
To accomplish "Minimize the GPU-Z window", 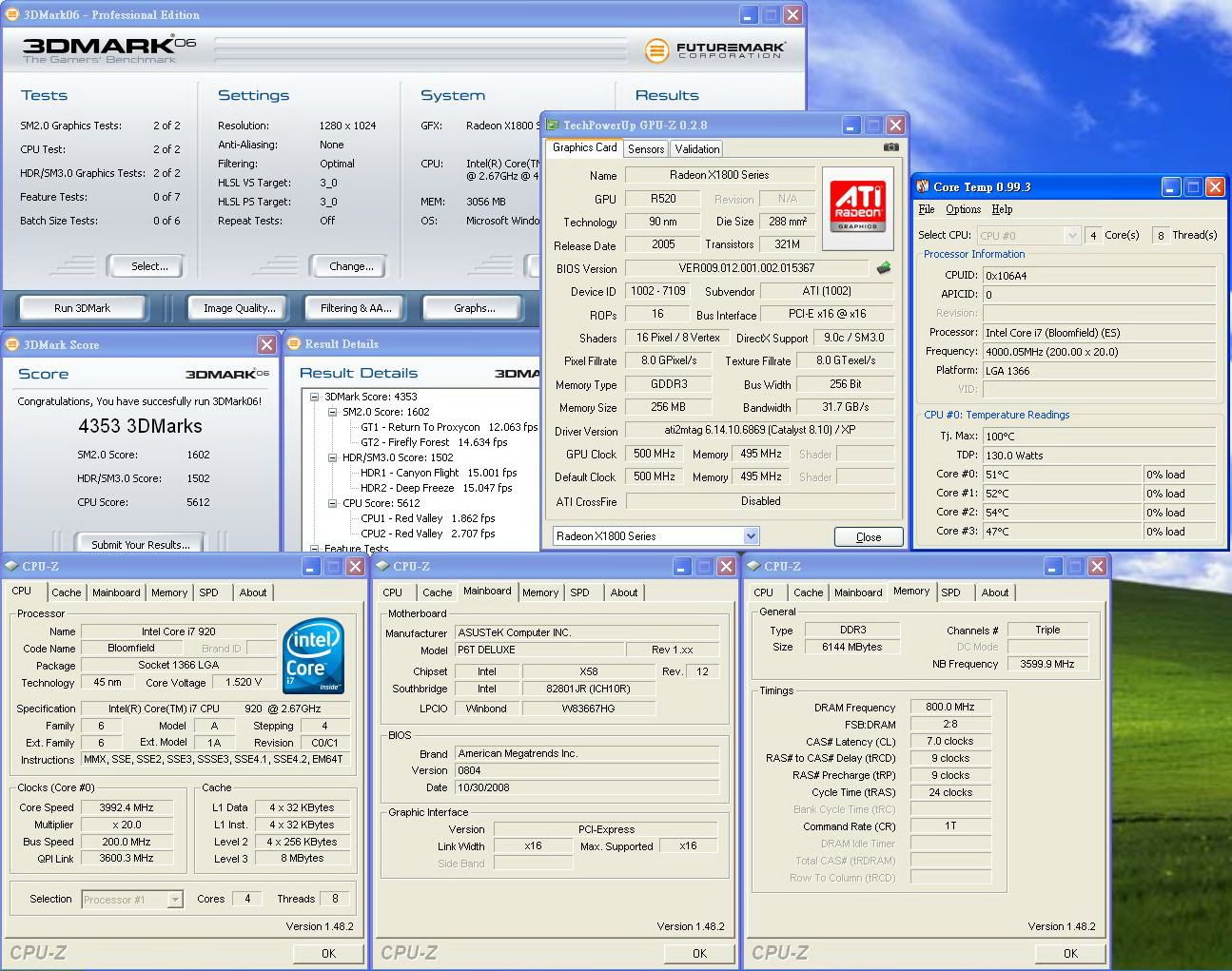I will click(851, 125).
